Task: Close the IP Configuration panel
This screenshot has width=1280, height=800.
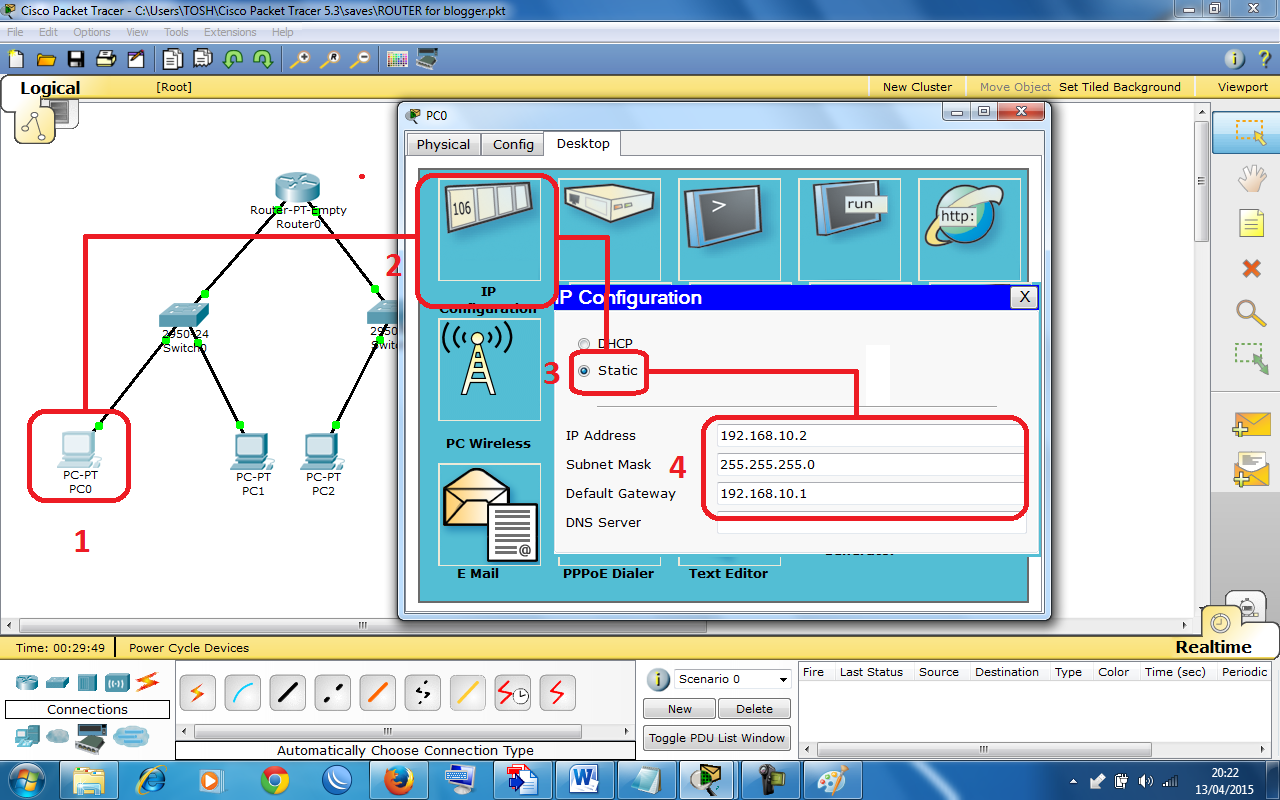Action: (1023, 297)
